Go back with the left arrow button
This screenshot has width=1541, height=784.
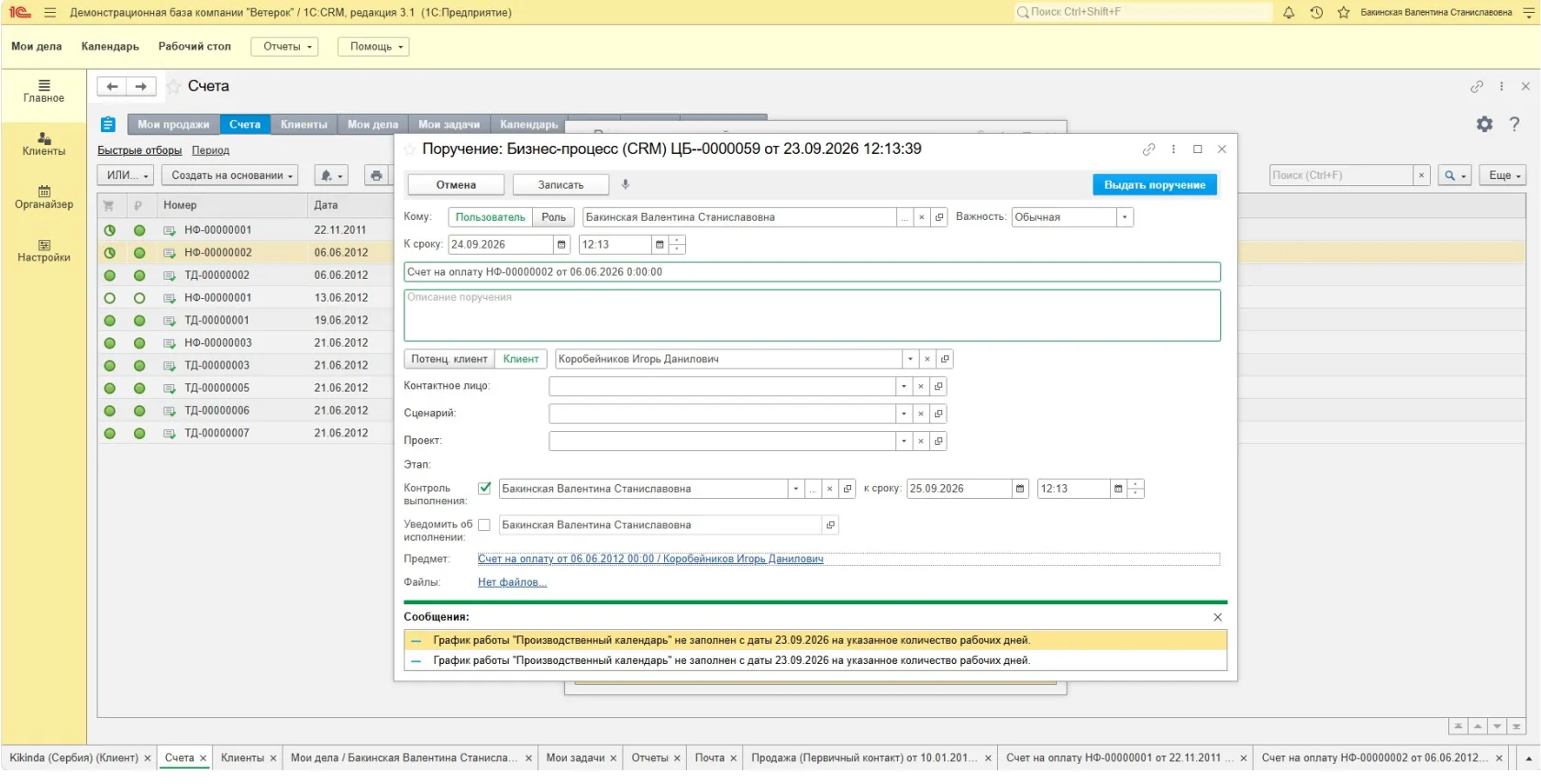112,86
